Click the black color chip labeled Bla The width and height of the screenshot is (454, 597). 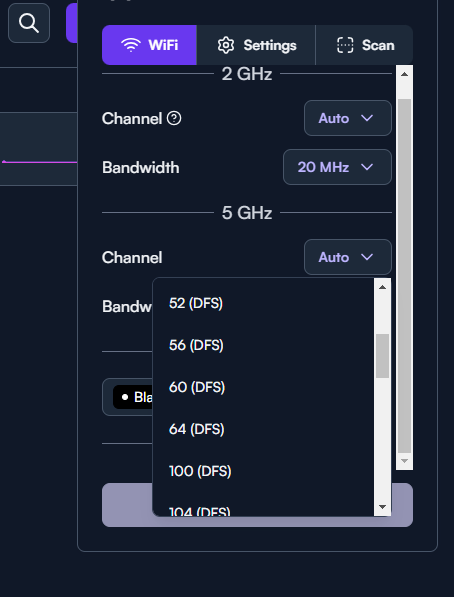(133, 397)
